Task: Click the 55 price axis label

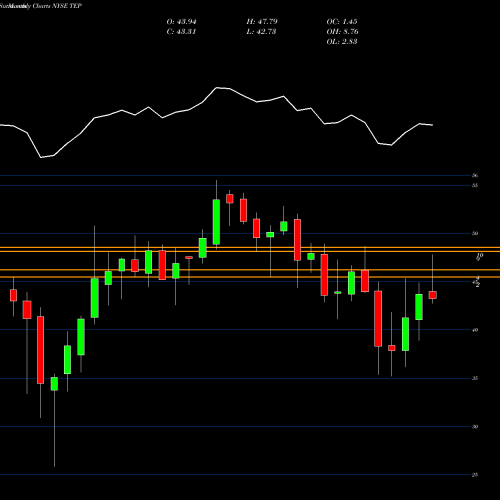Action: (x=475, y=185)
